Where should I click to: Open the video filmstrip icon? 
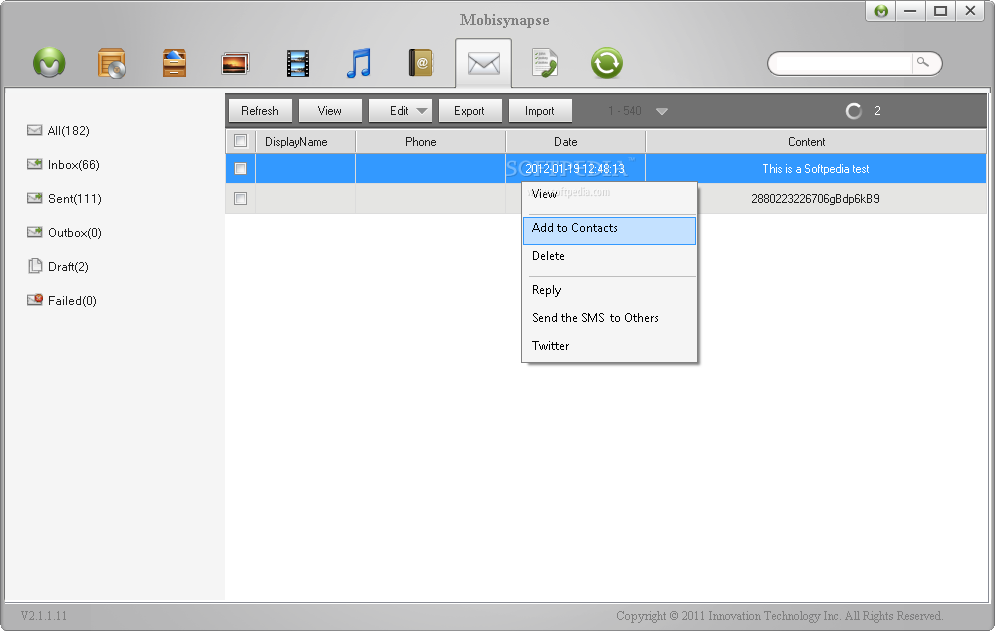click(298, 63)
